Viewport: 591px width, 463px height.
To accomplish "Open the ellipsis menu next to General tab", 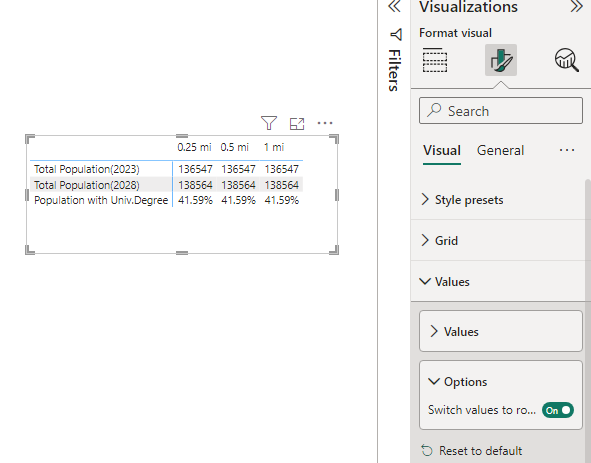I will point(567,150).
